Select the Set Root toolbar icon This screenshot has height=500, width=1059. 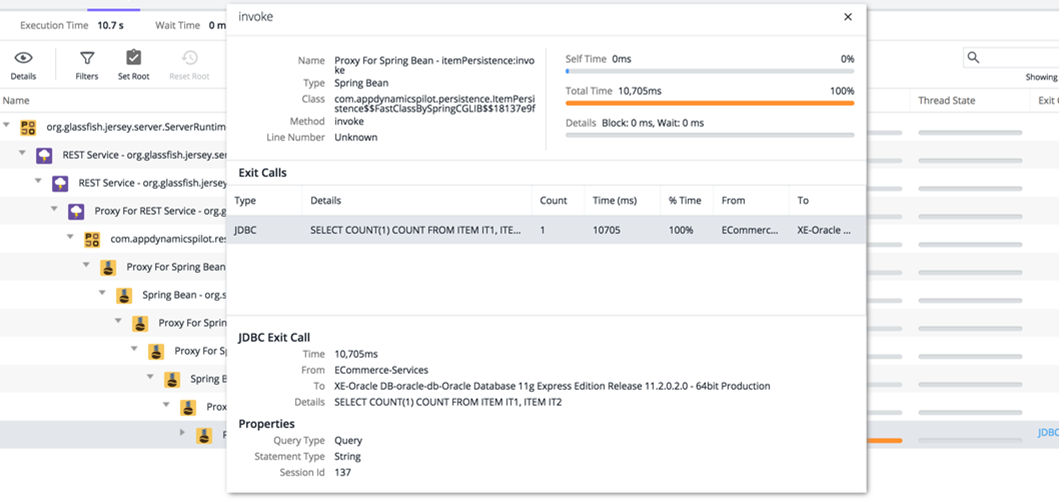(134, 58)
